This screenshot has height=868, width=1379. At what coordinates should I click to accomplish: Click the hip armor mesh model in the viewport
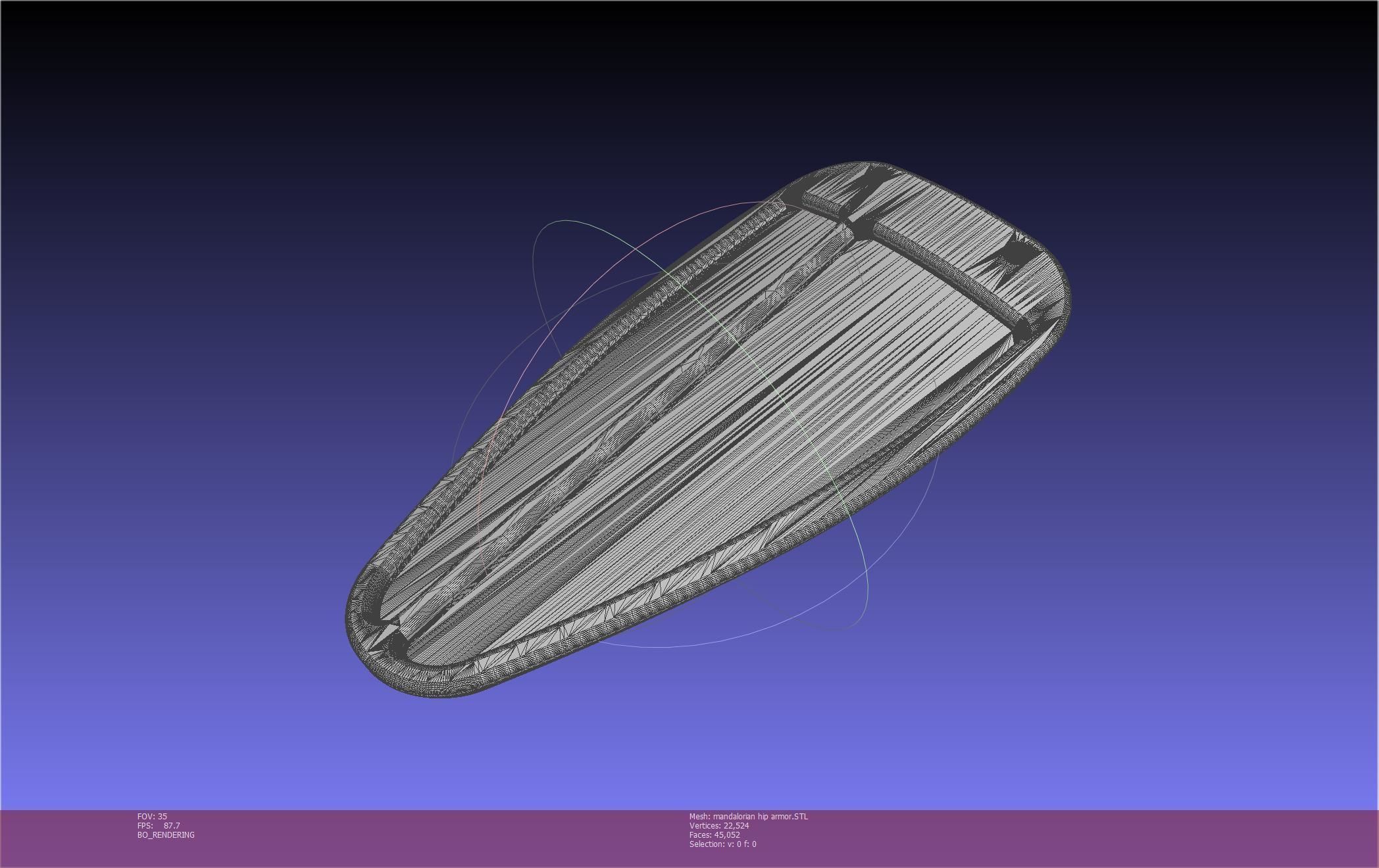coord(707,431)
